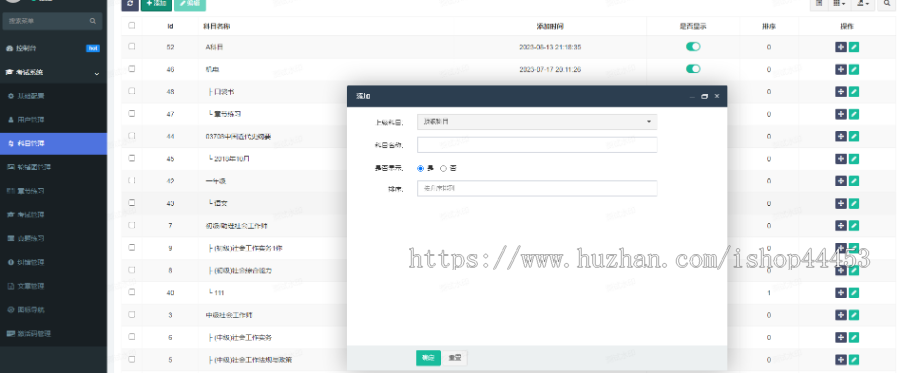Click the 排序 column header

coord(769,26)
